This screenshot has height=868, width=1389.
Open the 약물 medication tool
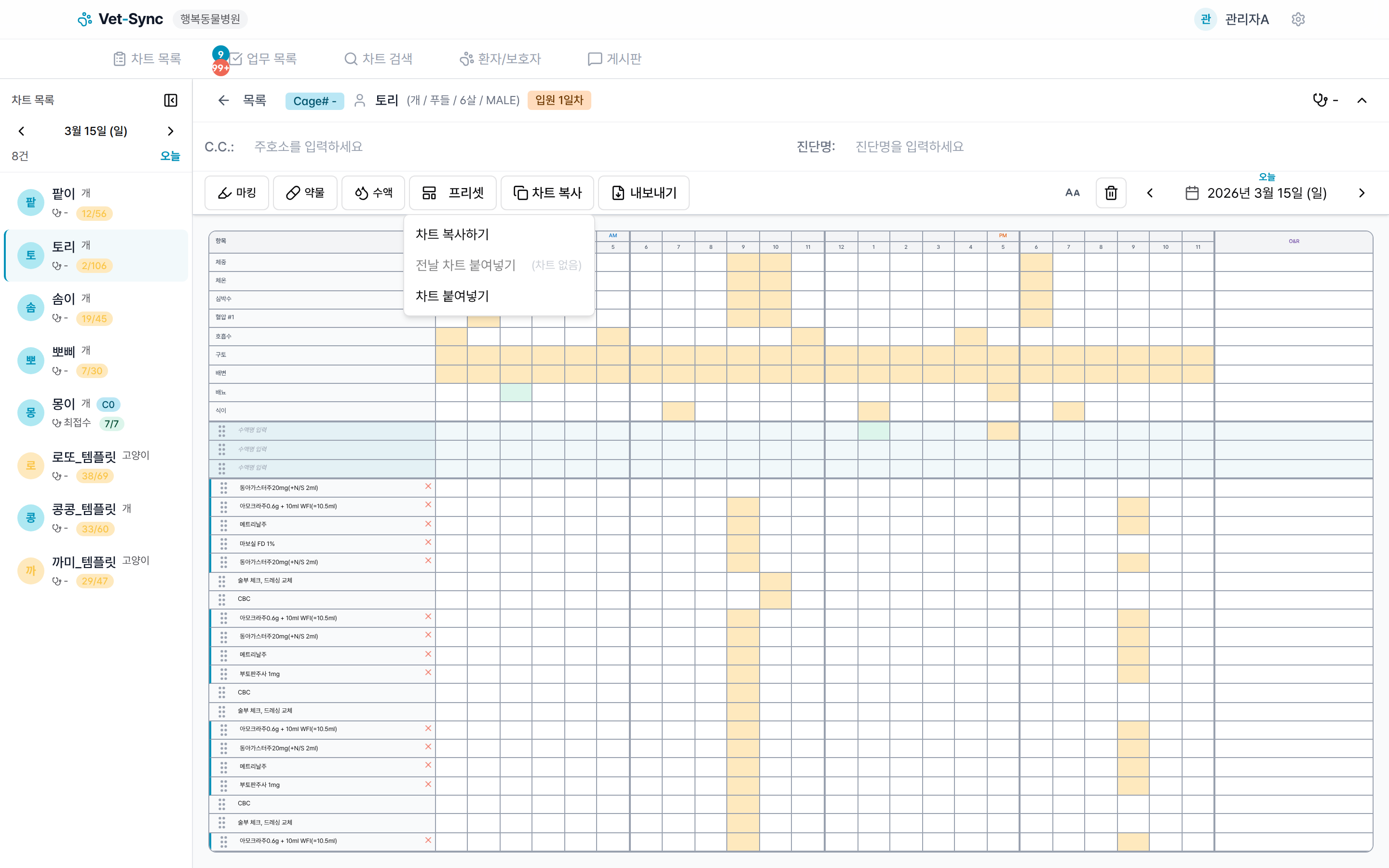point(305,193)
